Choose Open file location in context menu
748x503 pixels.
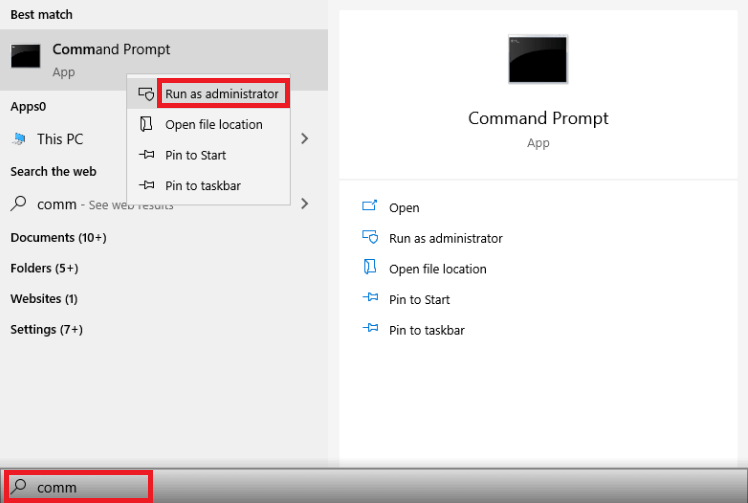(213, 124)
